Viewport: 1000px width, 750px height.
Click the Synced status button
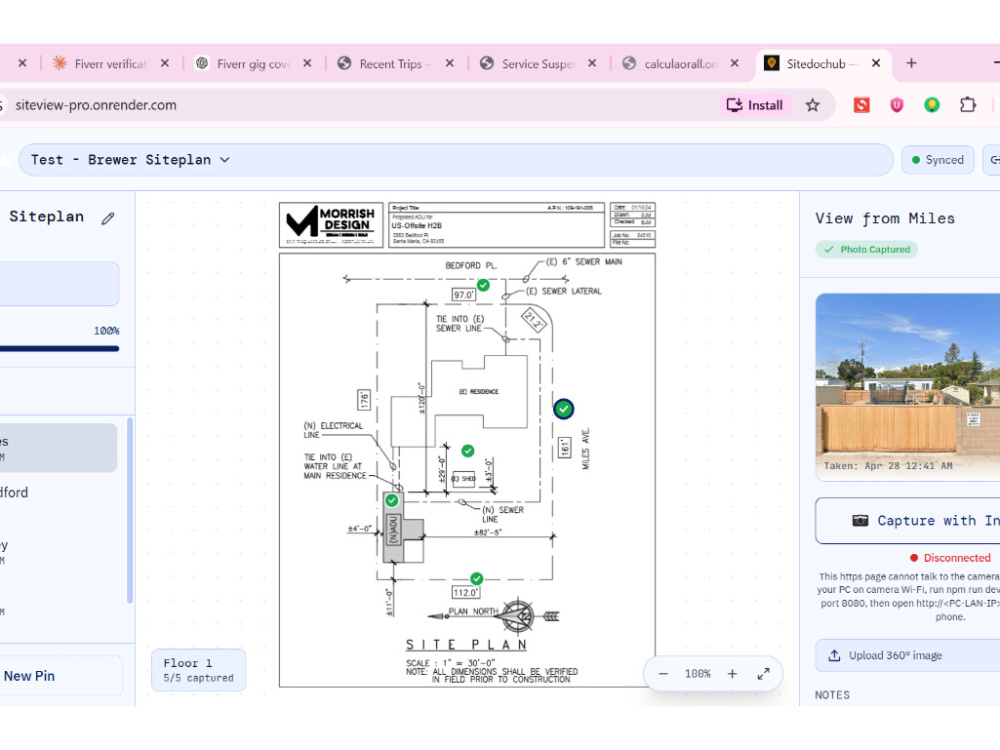click(938, 159)
